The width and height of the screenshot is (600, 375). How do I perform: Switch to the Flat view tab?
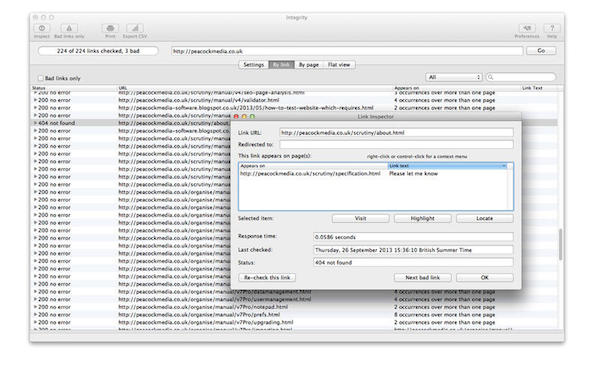pos(339,65)
